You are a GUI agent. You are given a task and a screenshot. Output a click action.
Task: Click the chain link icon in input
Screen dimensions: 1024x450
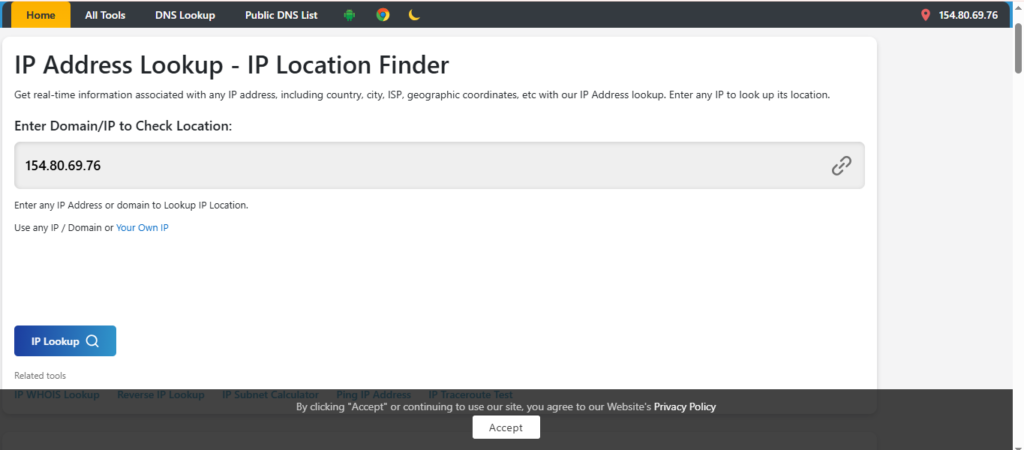[x=841, y=166]
